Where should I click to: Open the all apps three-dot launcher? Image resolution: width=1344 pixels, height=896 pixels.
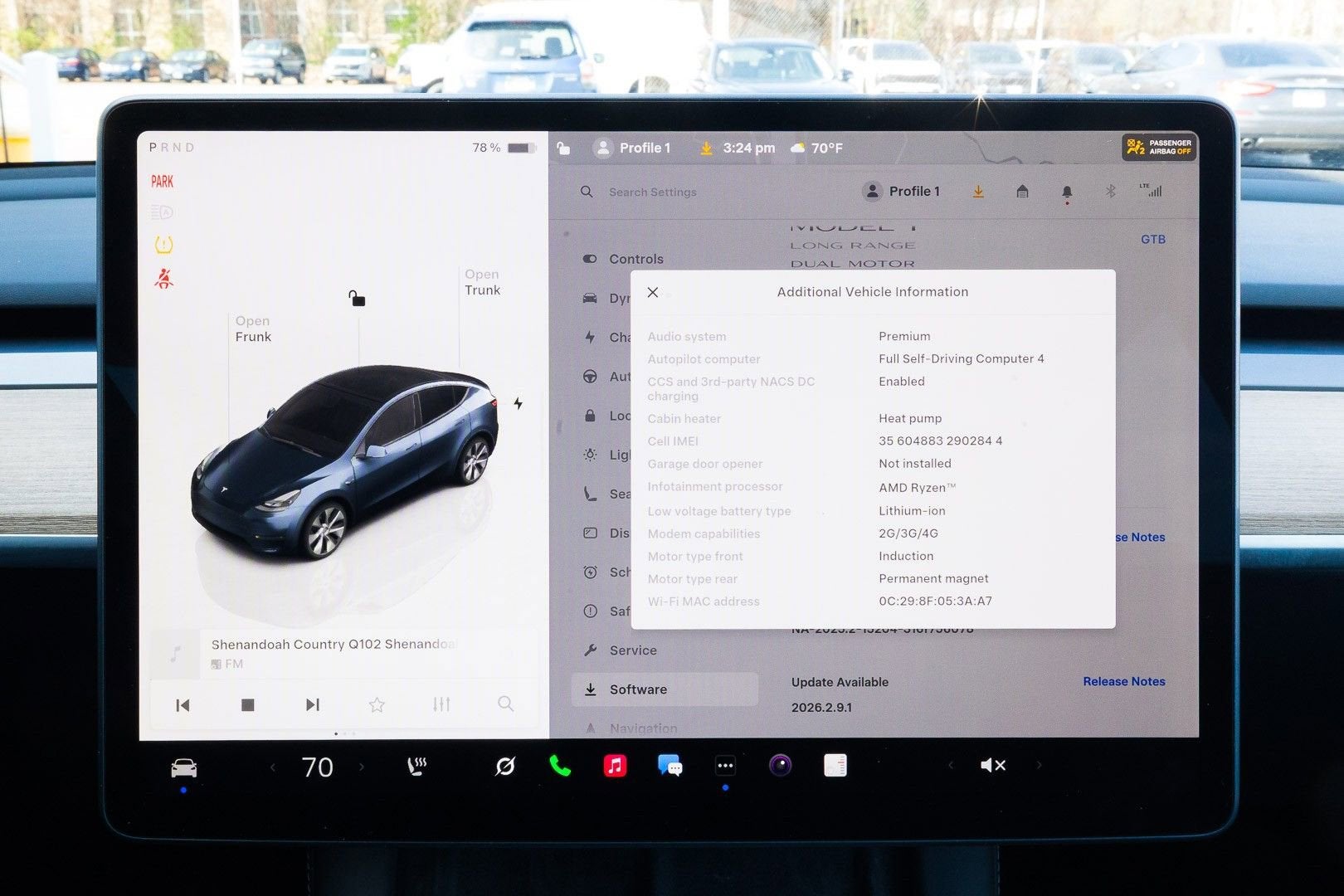click(x=725, y=766)
